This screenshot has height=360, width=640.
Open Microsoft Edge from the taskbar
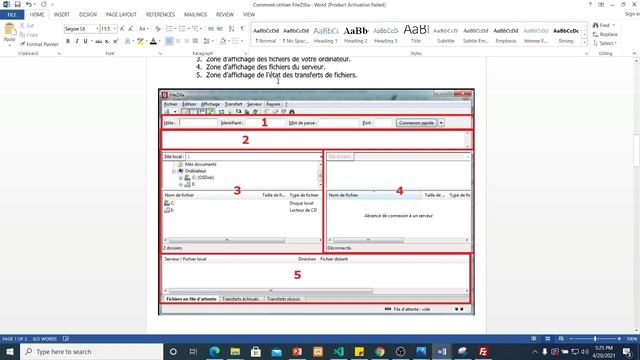(x=214, y=351)
